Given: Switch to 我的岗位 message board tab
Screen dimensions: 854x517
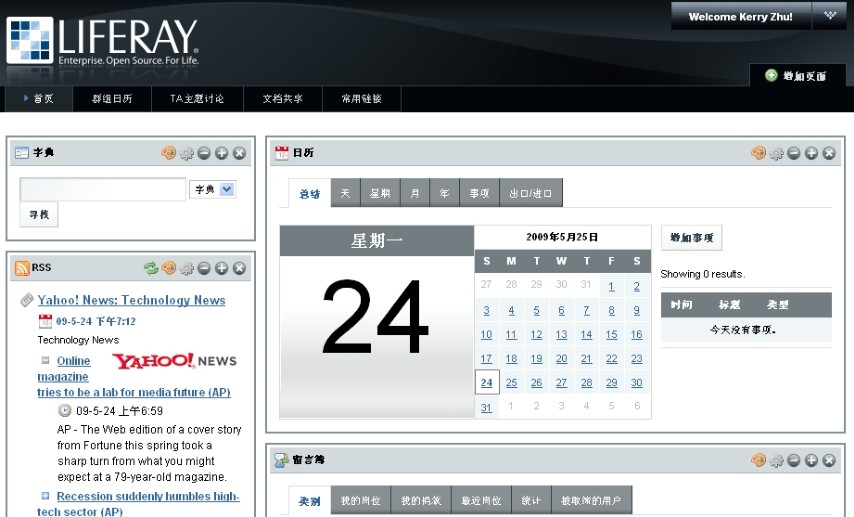Looking at the screenshot, I should (x=361, y=500).
